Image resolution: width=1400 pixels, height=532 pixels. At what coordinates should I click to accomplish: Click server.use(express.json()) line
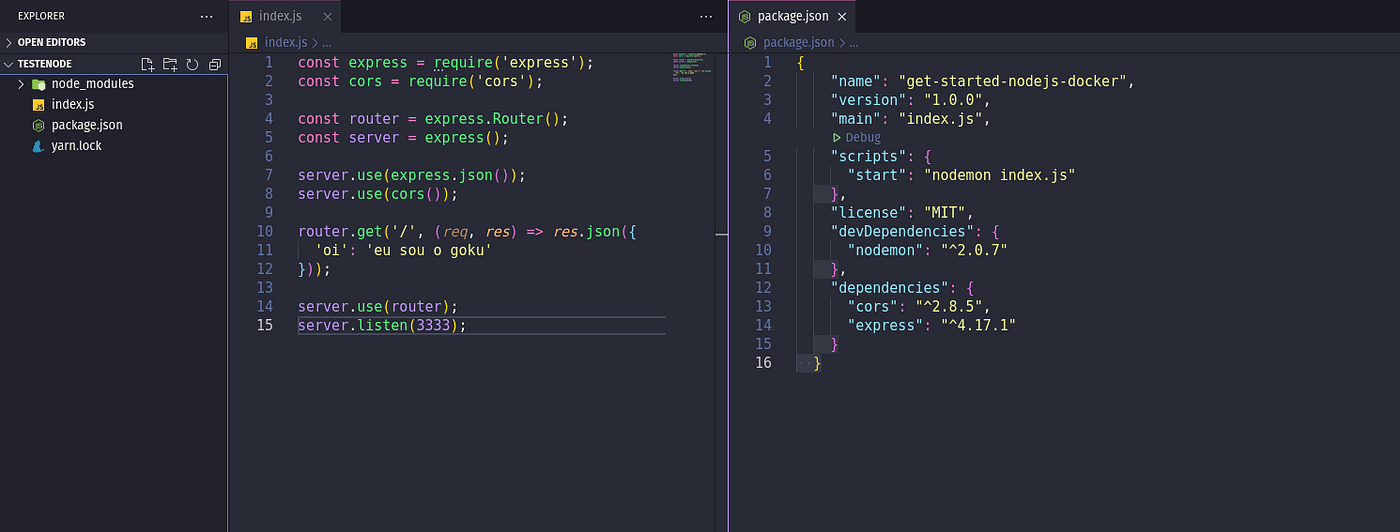coord(412,175)
